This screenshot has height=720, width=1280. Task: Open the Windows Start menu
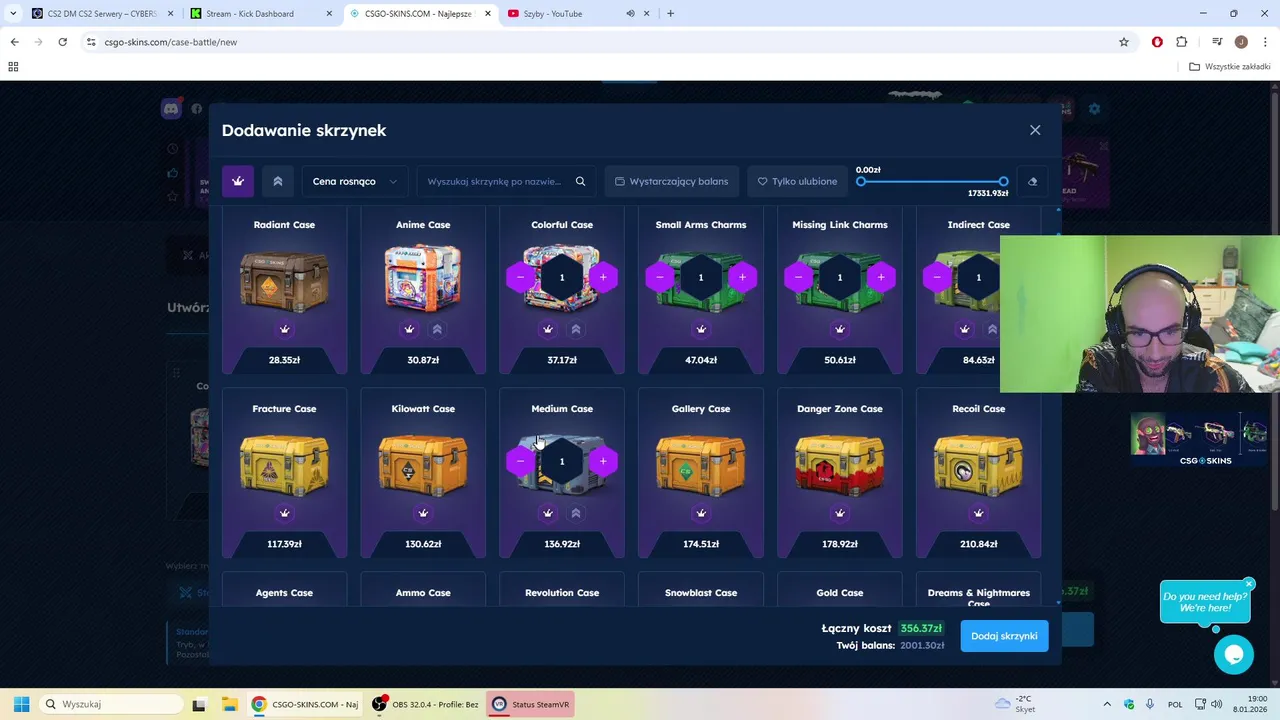point(21,704)
